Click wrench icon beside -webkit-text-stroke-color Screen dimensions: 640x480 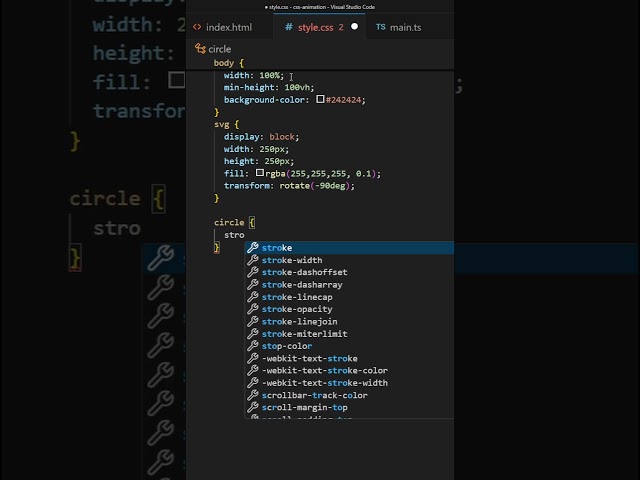(253, 370)
